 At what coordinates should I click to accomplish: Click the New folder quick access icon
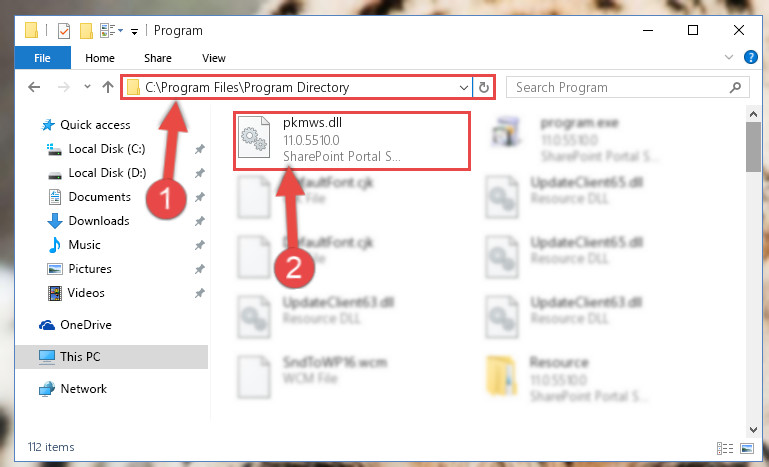[86, 31]
